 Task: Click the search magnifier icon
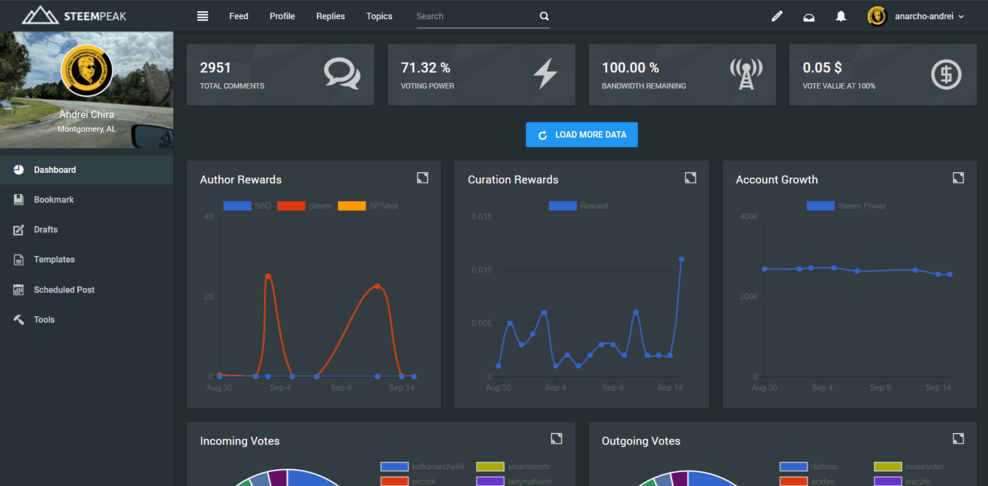pyautogui.click(x=544, y=16)
